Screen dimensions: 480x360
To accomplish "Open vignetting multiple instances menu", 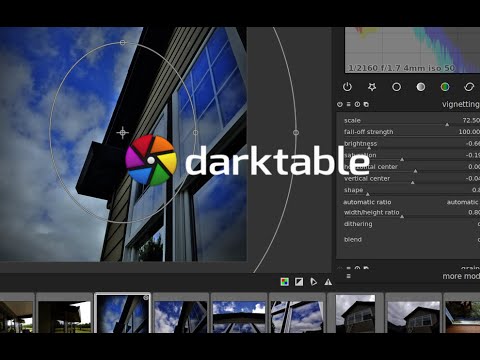I will click(366, 104).
